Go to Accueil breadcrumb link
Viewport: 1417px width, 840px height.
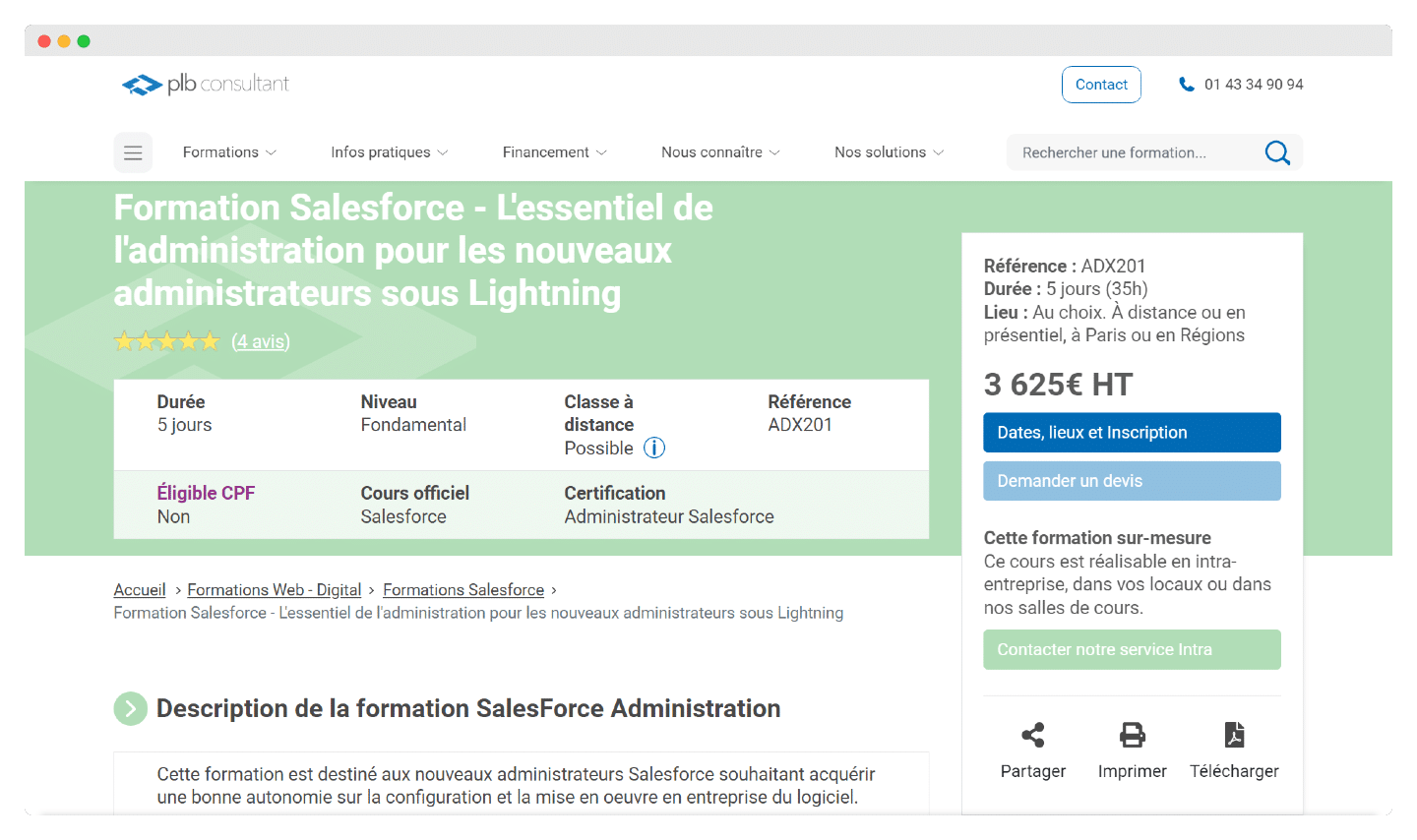pyautogui.click(x=140, y=590)
